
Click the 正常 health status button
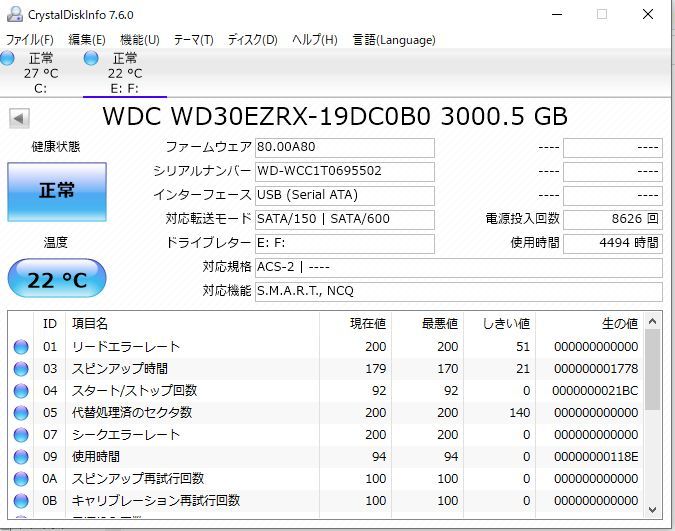pyautogui.click(x=57, y=192)
